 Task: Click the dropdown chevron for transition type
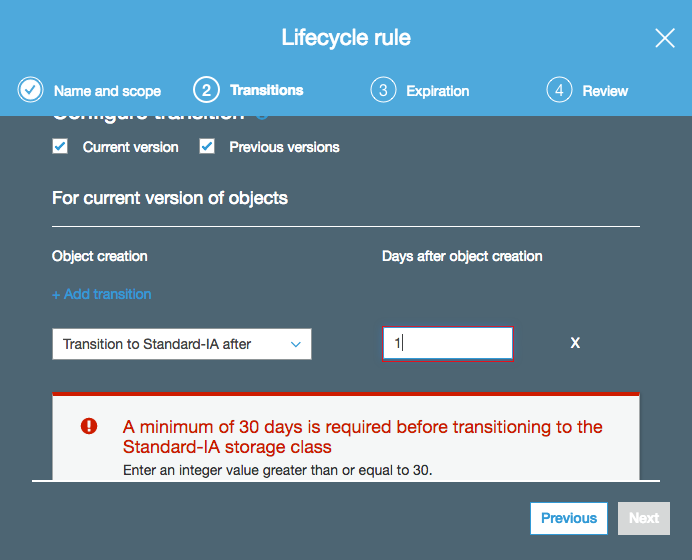296,344
